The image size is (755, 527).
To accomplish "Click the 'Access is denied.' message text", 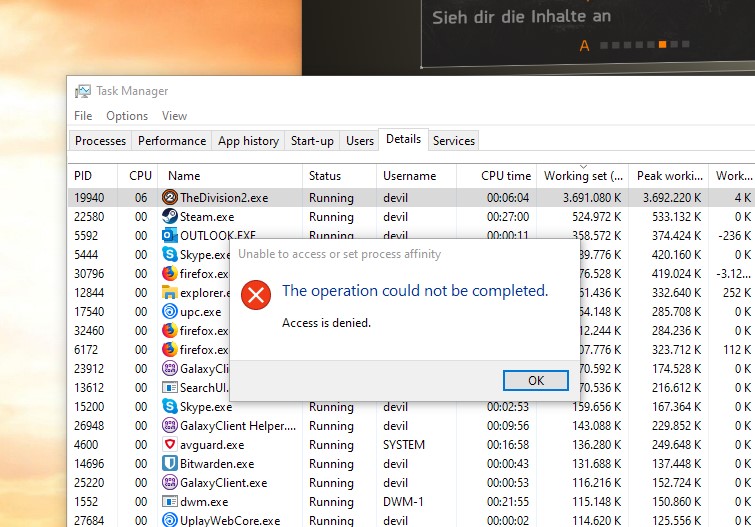I will pos(326,323).
